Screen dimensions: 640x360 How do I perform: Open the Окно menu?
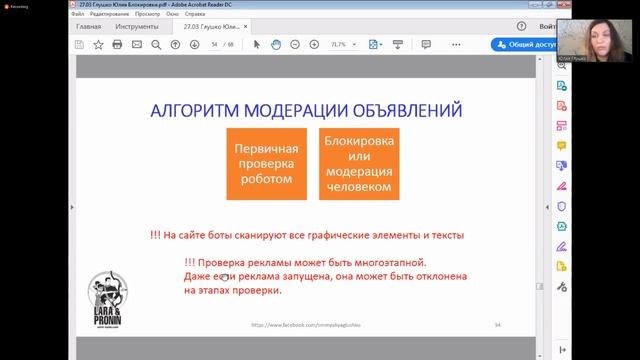[172, 14]
